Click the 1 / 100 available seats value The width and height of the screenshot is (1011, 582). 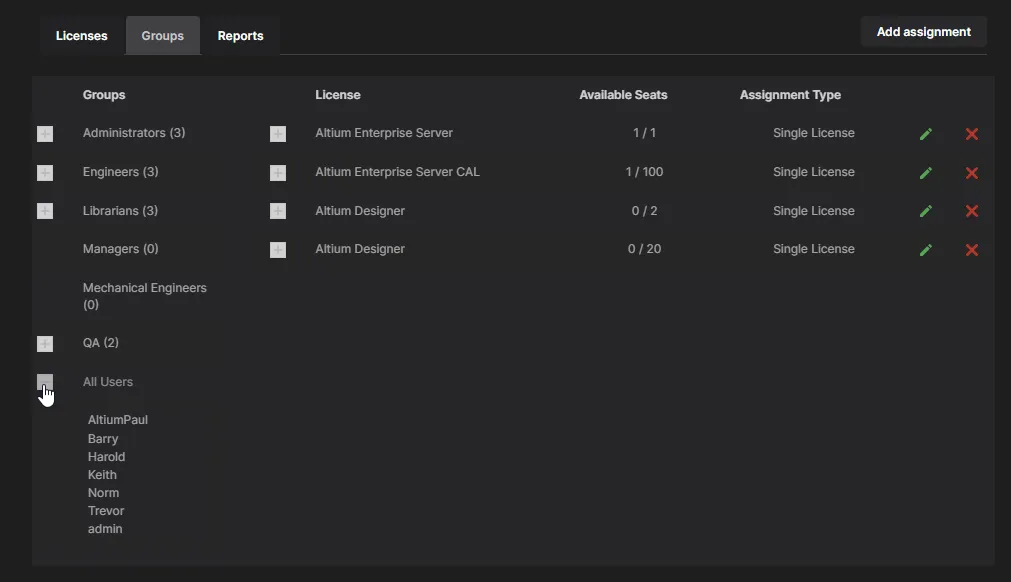(x=644, y=172)
